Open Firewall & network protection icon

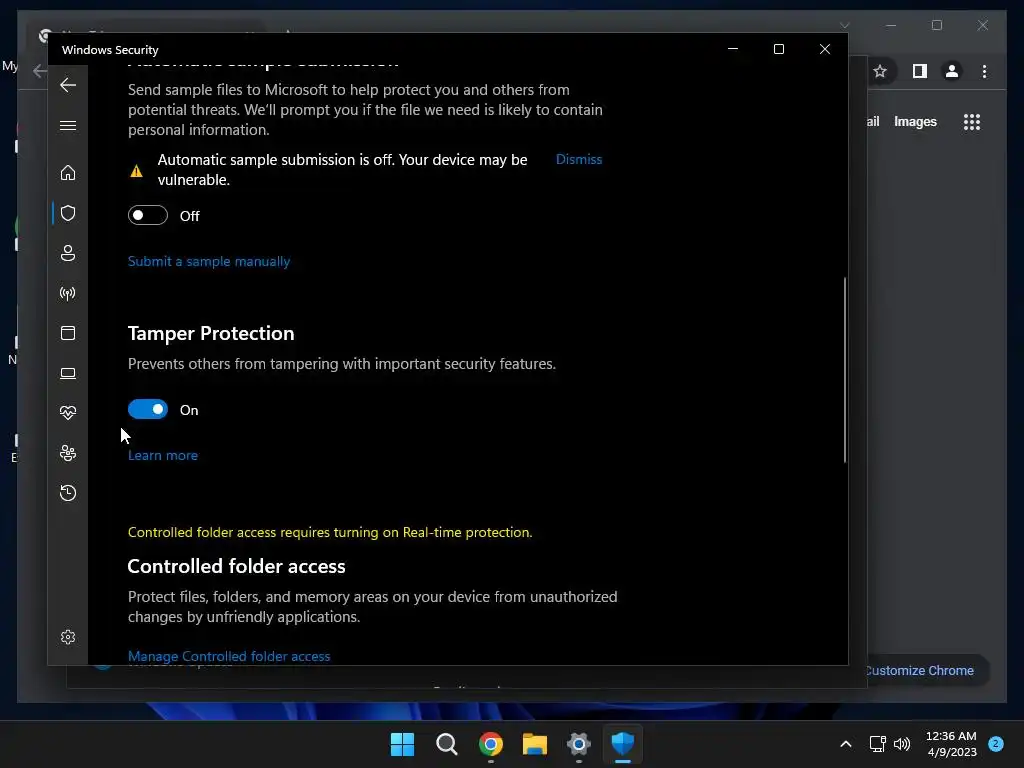[x=68, y=293]
